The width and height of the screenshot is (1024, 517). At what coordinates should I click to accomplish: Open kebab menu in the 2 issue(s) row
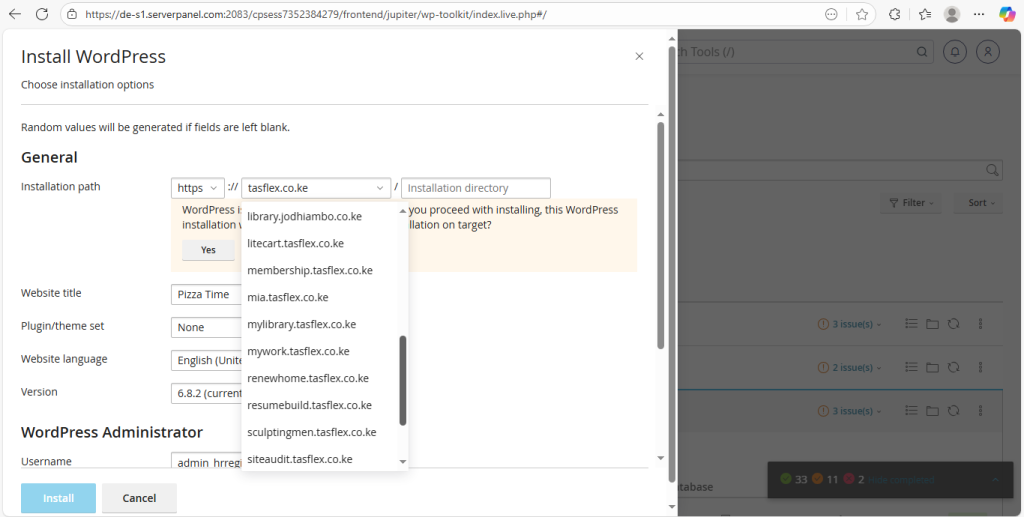click(980, 367)
